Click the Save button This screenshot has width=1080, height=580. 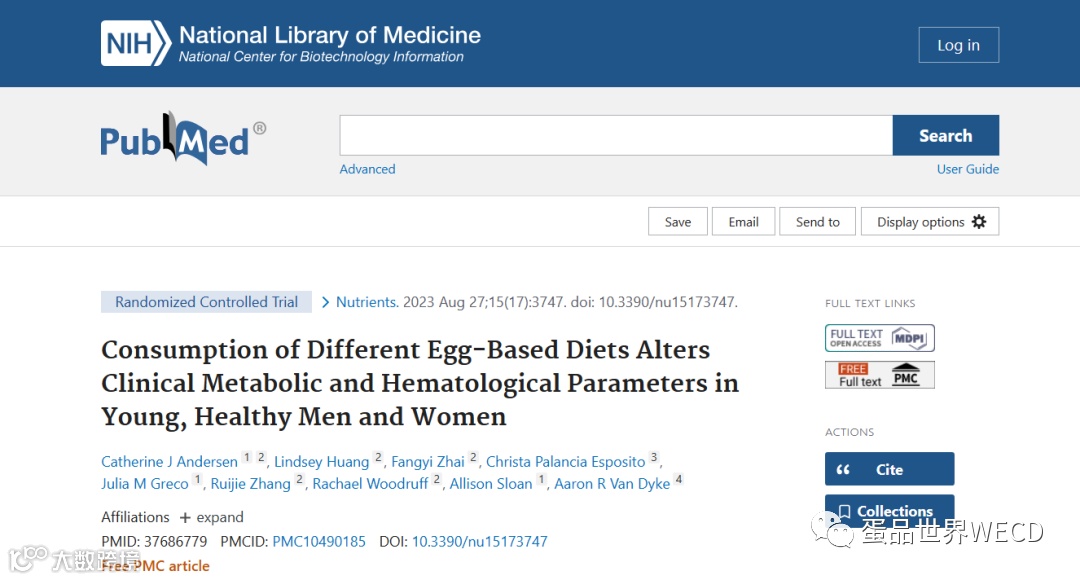coord(677,222)
